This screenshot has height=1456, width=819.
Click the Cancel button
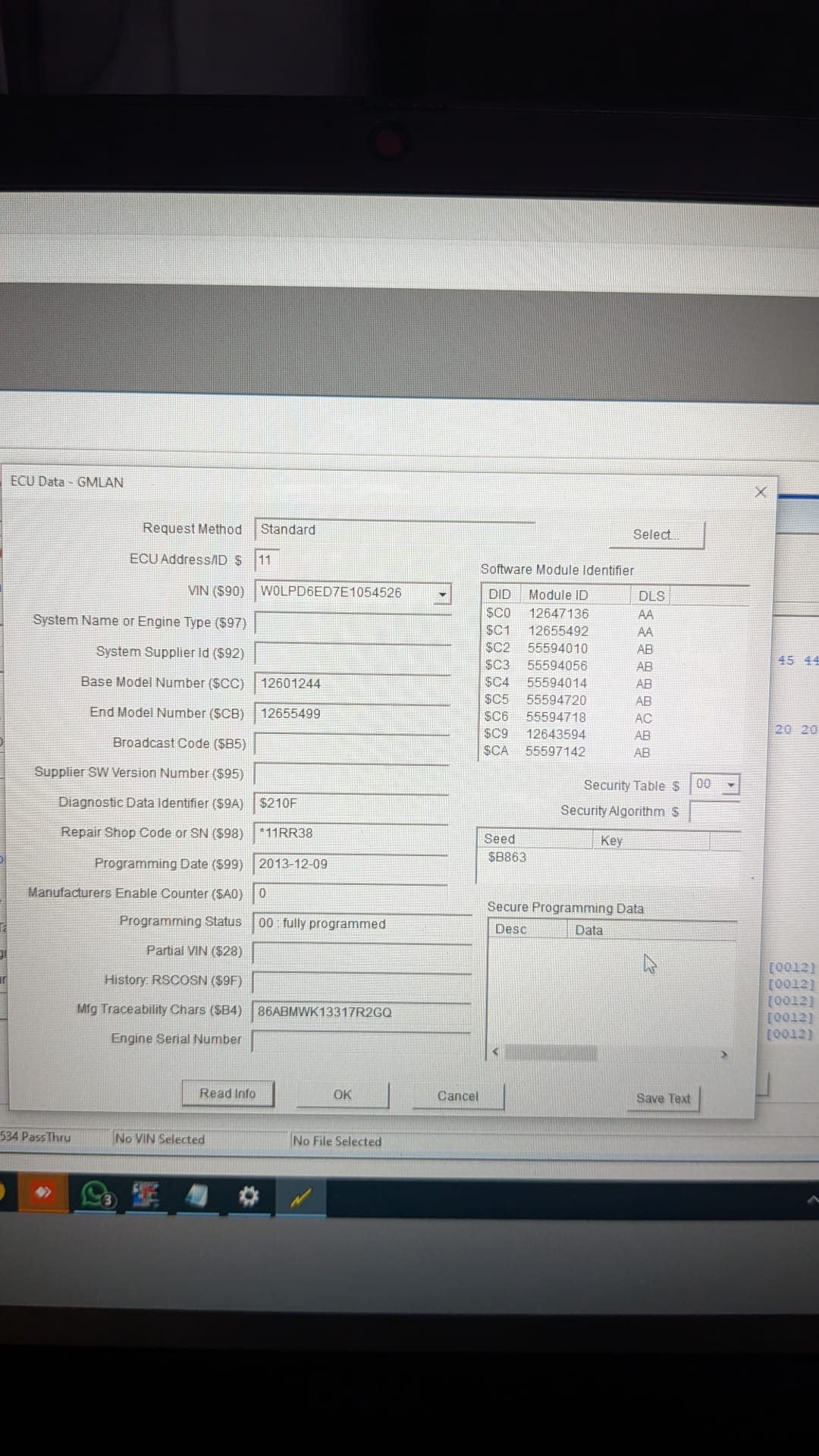coord(458,1097)
